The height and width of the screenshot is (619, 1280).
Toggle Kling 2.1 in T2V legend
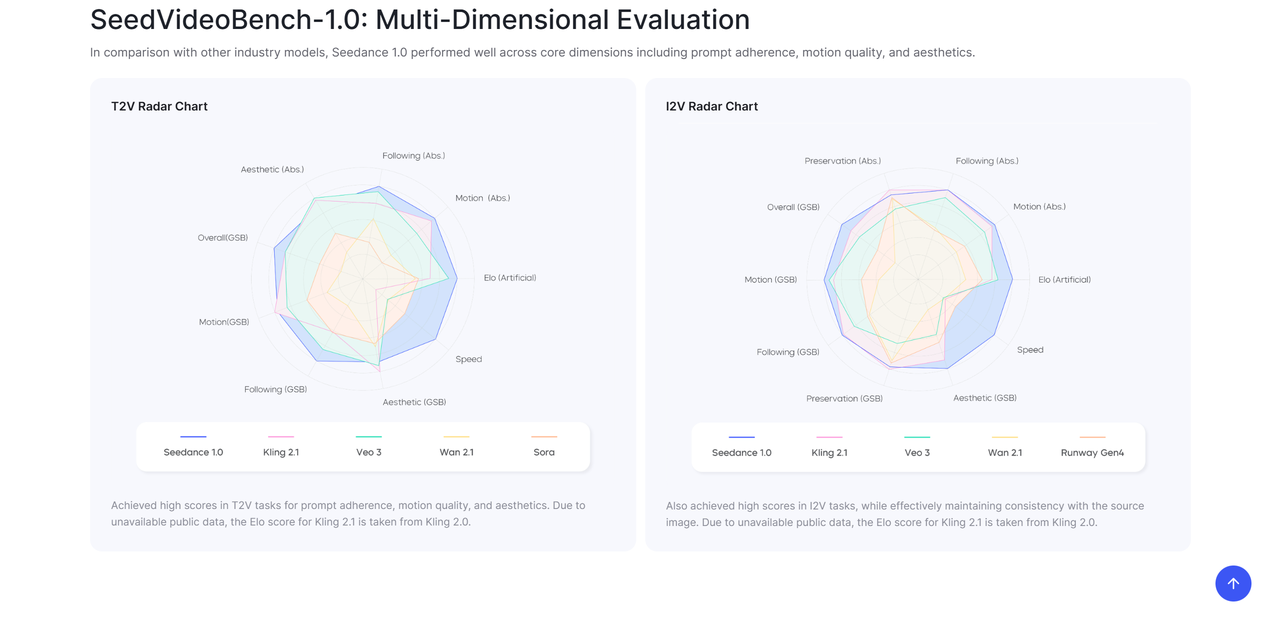281,452
